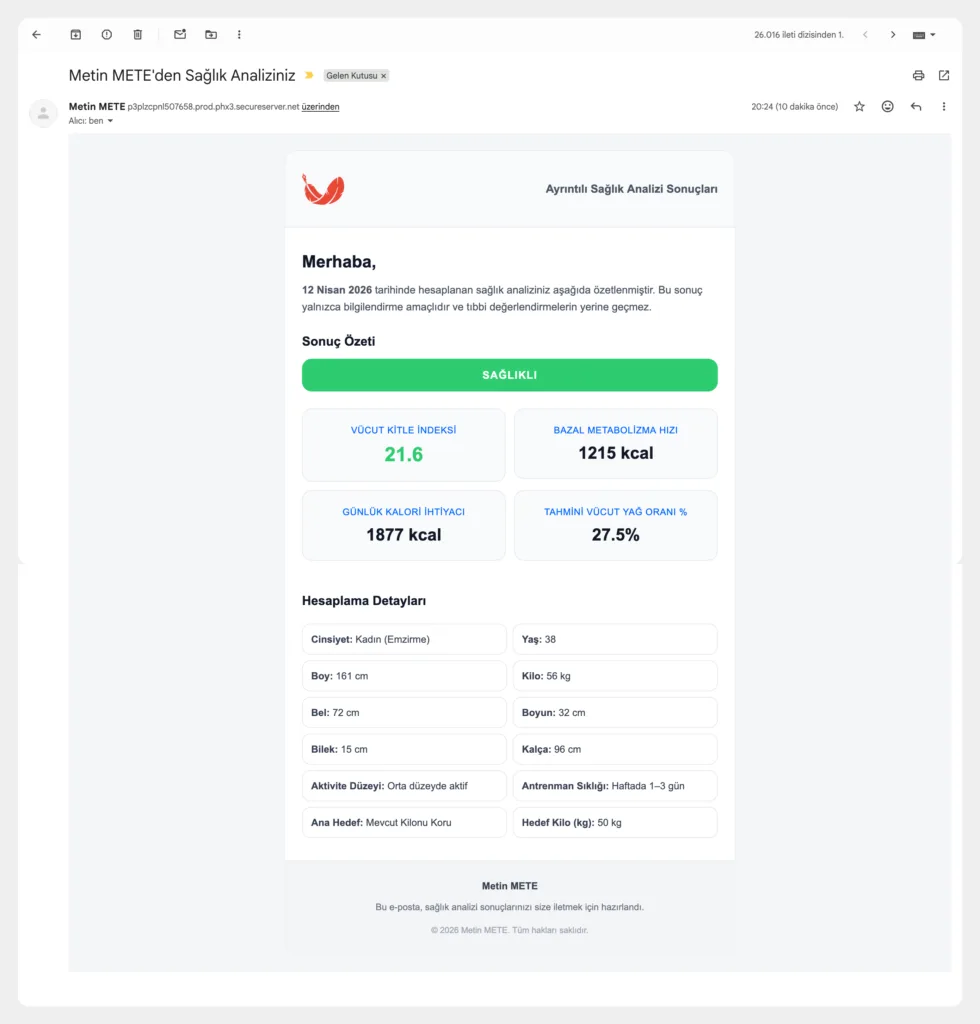Mark the email as unread
980x1024 pixels.
pyautogui.click(x=180, y=34)
